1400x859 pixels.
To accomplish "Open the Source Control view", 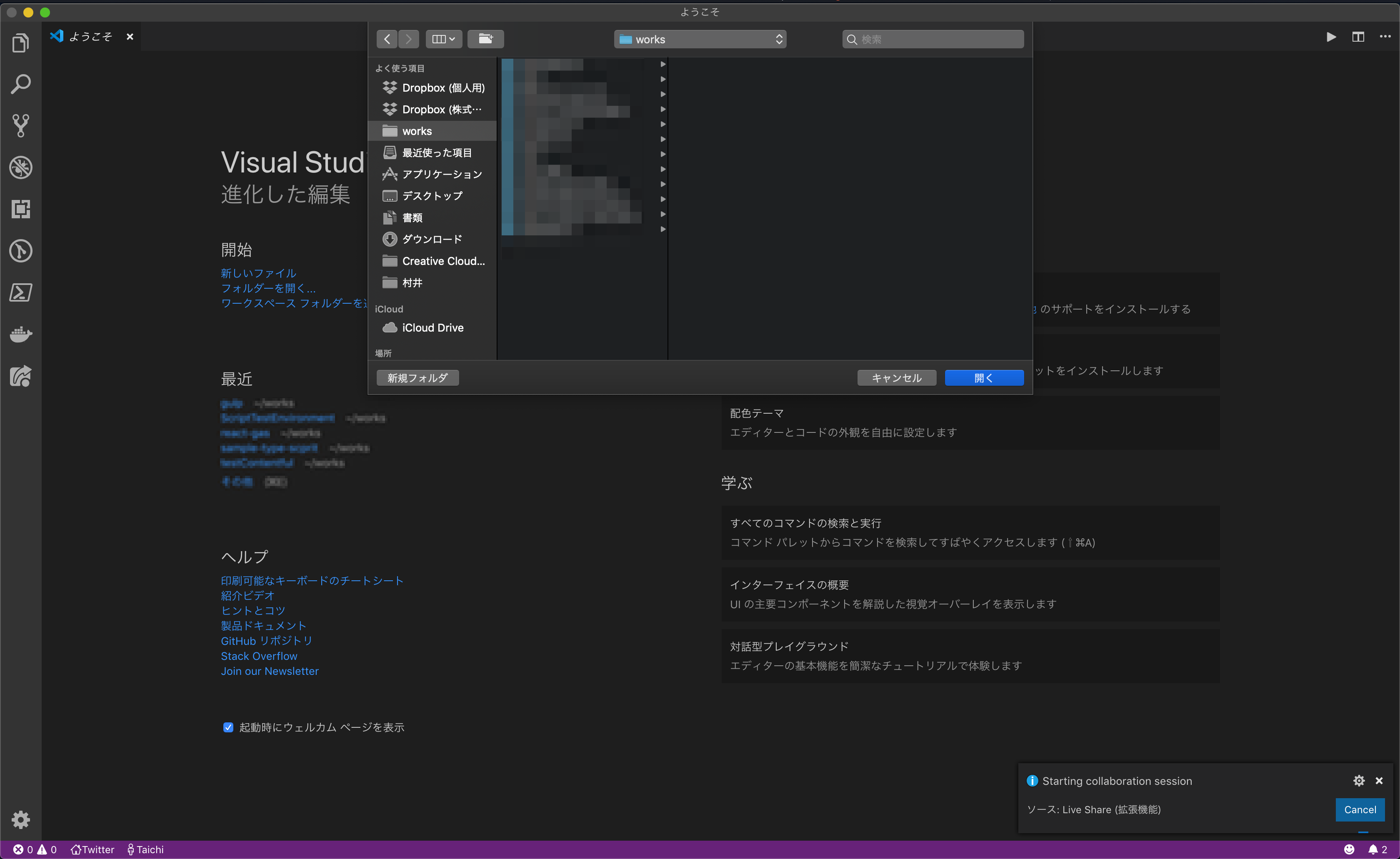I will pos(20,125).
